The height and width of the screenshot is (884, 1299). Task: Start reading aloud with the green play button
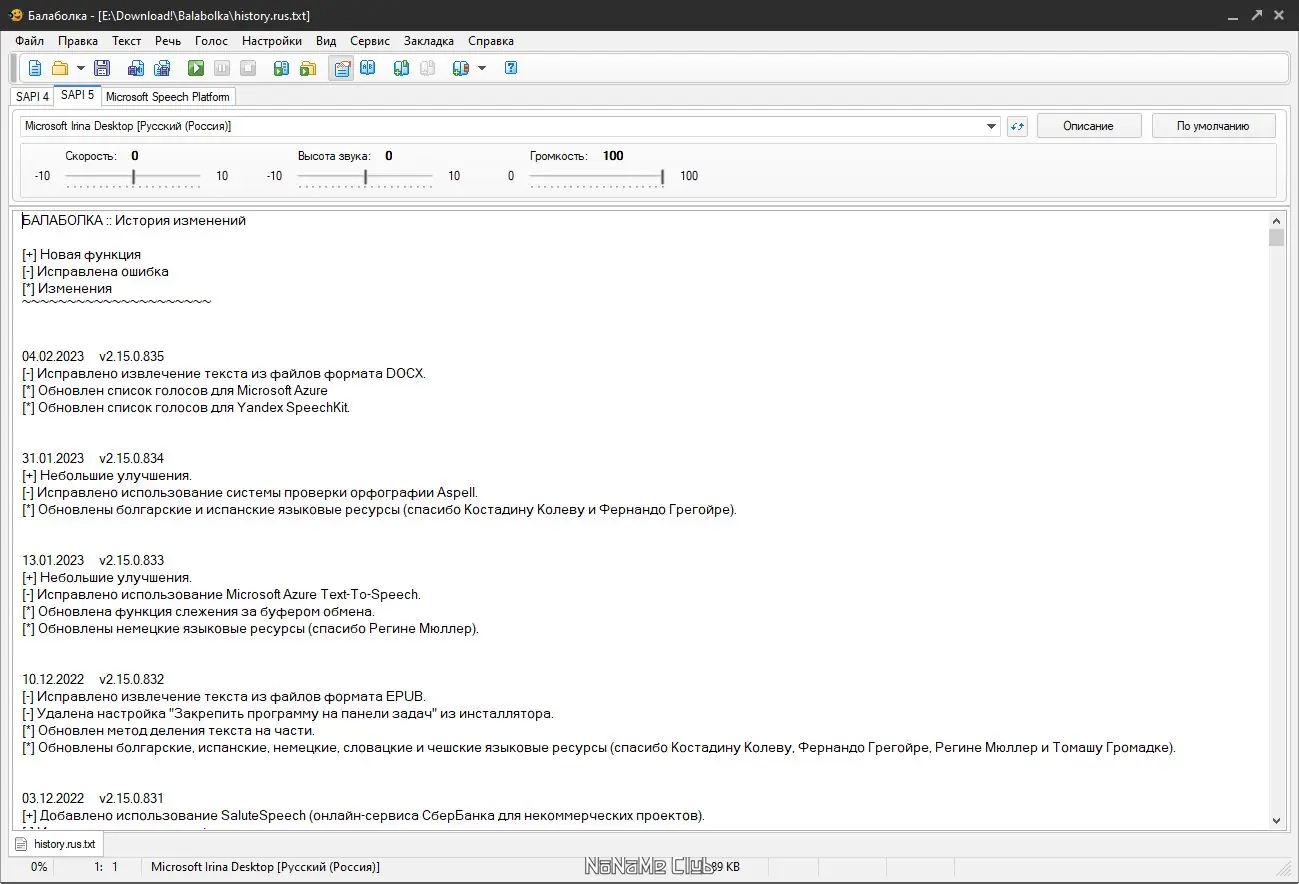(x=196, y=68)
